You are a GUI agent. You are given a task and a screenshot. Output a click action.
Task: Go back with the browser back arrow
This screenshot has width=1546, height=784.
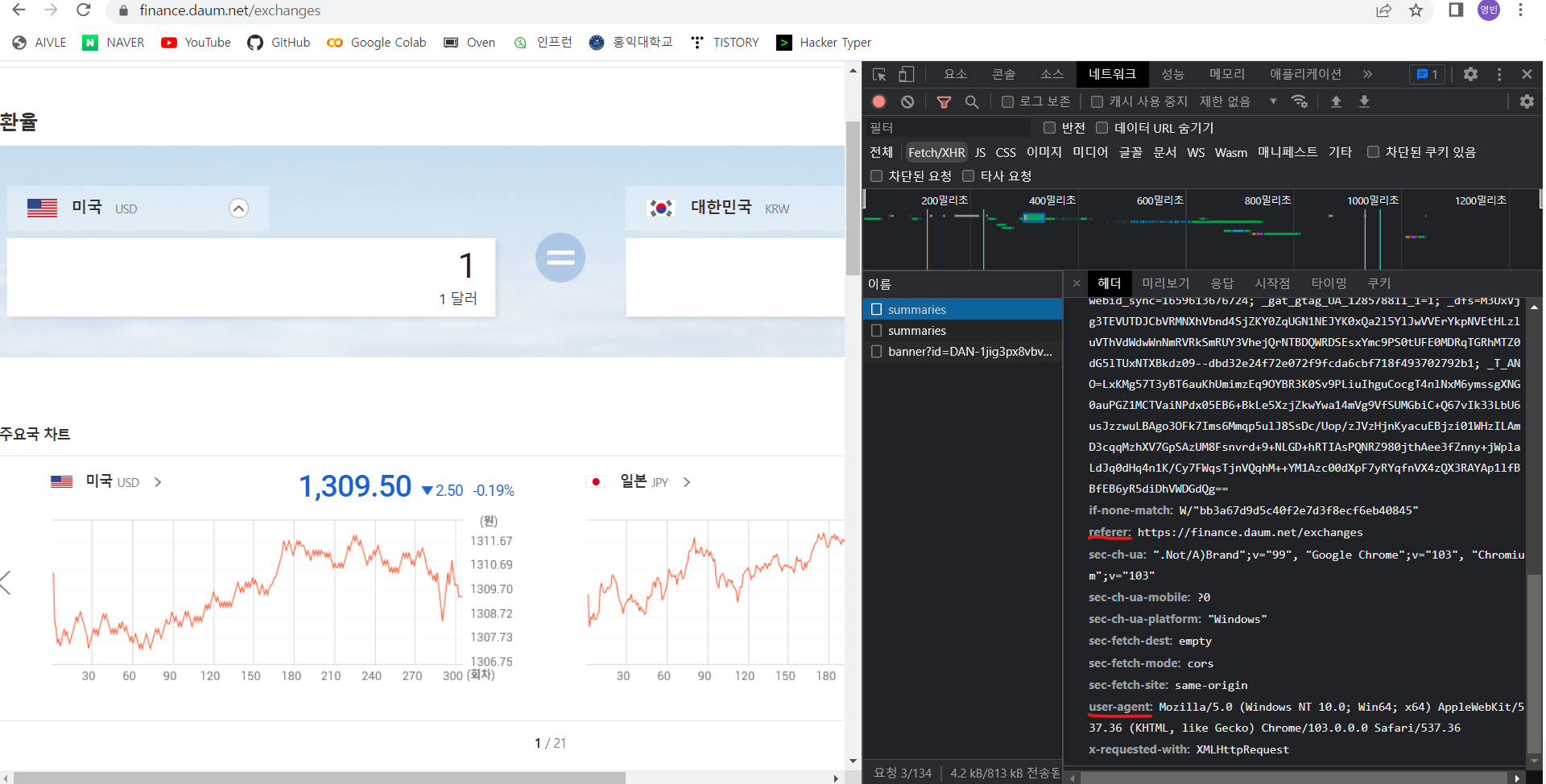pyautogui.click(x=19, y=10)
